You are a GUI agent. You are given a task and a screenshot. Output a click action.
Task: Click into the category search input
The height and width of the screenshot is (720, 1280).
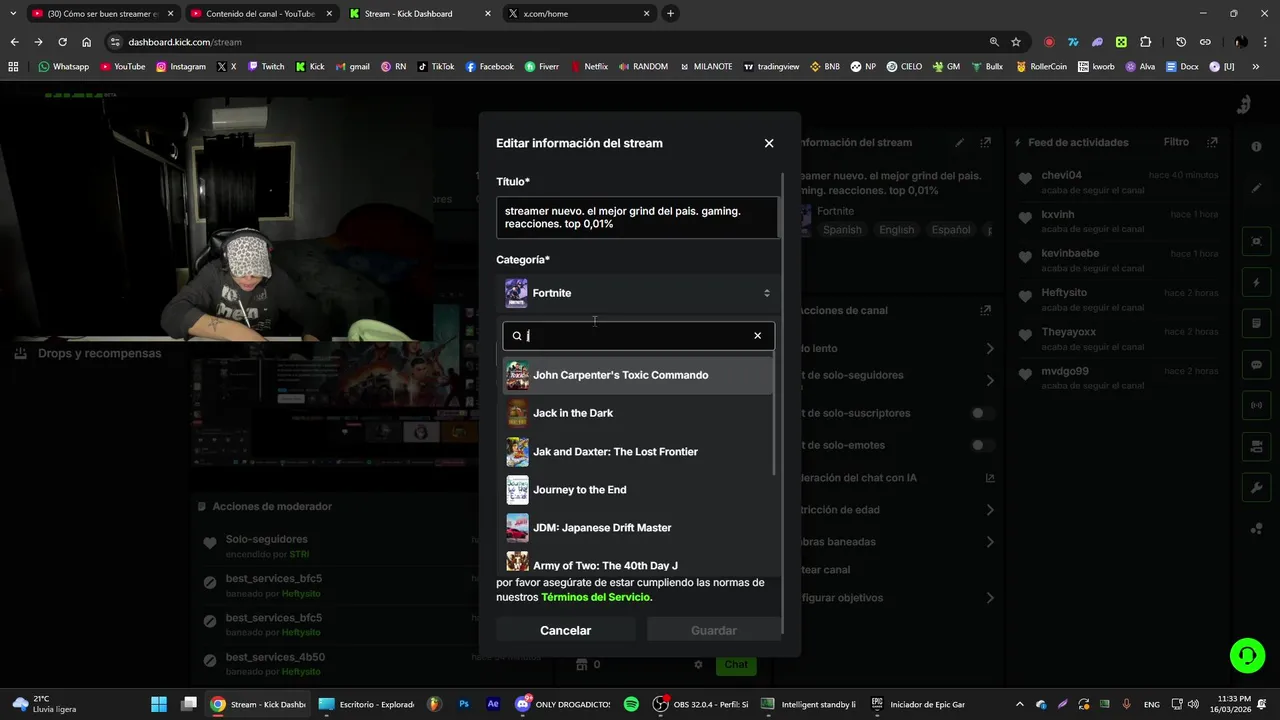point(638,336)
